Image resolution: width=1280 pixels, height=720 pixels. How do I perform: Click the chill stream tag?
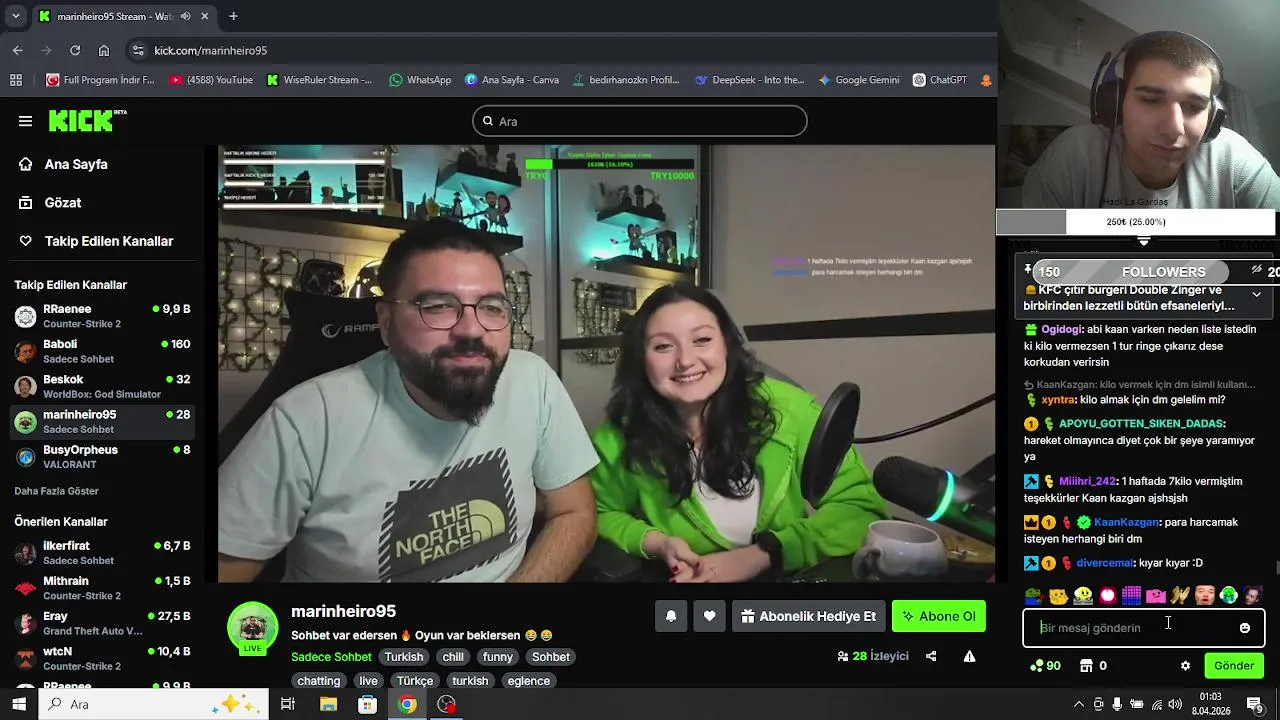[453, 657]
